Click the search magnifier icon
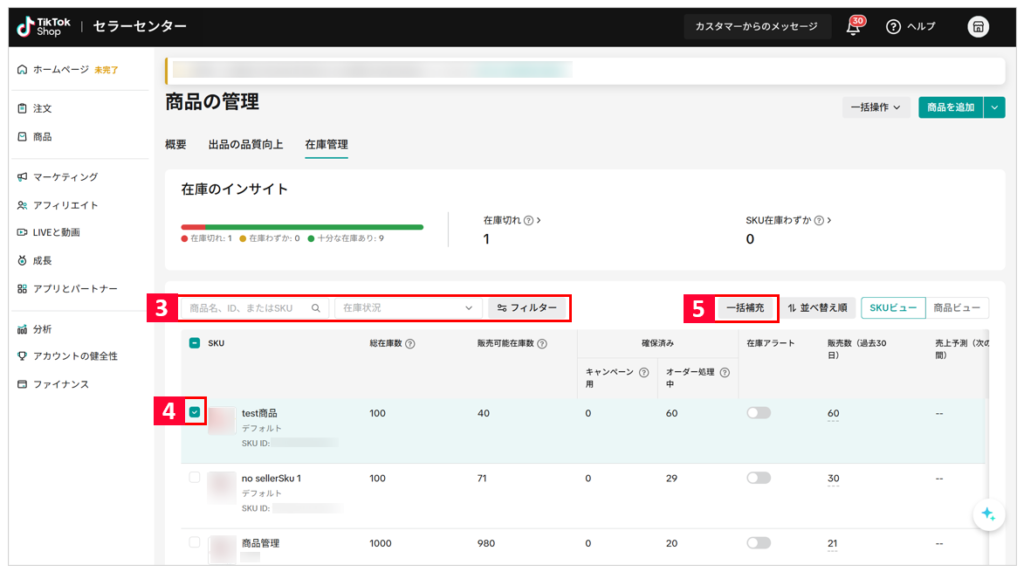This screenshot has width=1024, height=572. pyautogui.click(x=316, y=308)
